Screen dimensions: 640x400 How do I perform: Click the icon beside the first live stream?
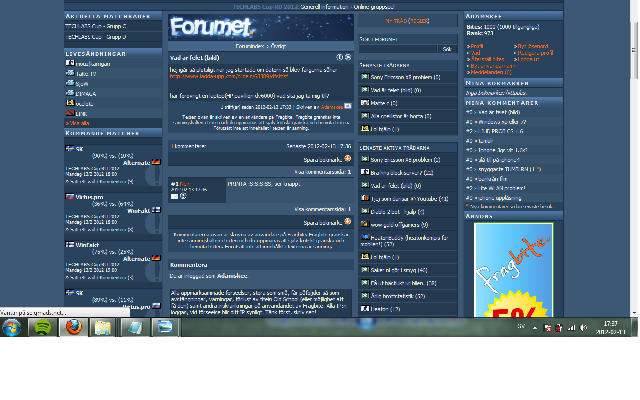click(x=68, y=63)
